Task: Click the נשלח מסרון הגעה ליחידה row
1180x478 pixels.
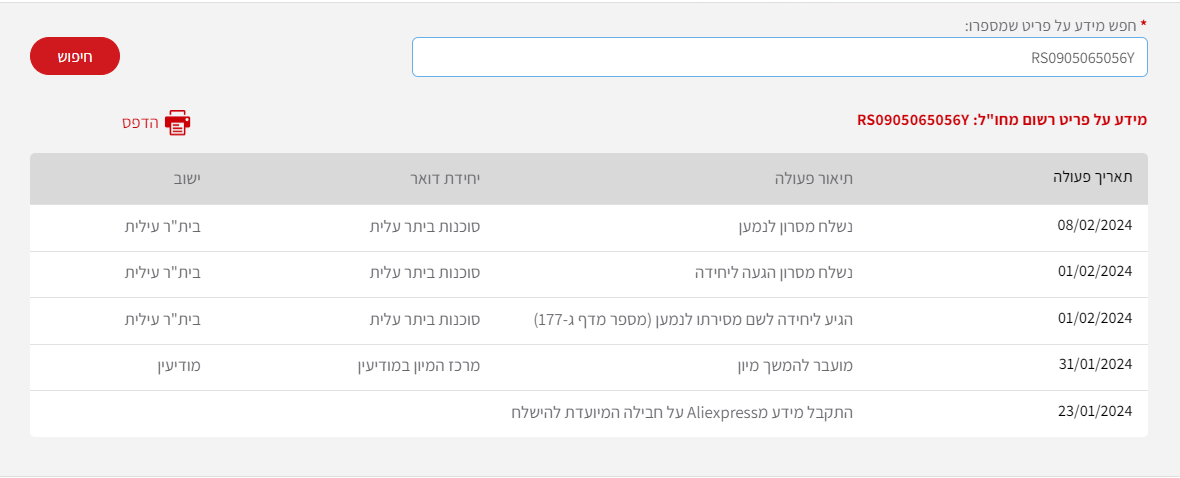Action: click(x=774, y=272)
